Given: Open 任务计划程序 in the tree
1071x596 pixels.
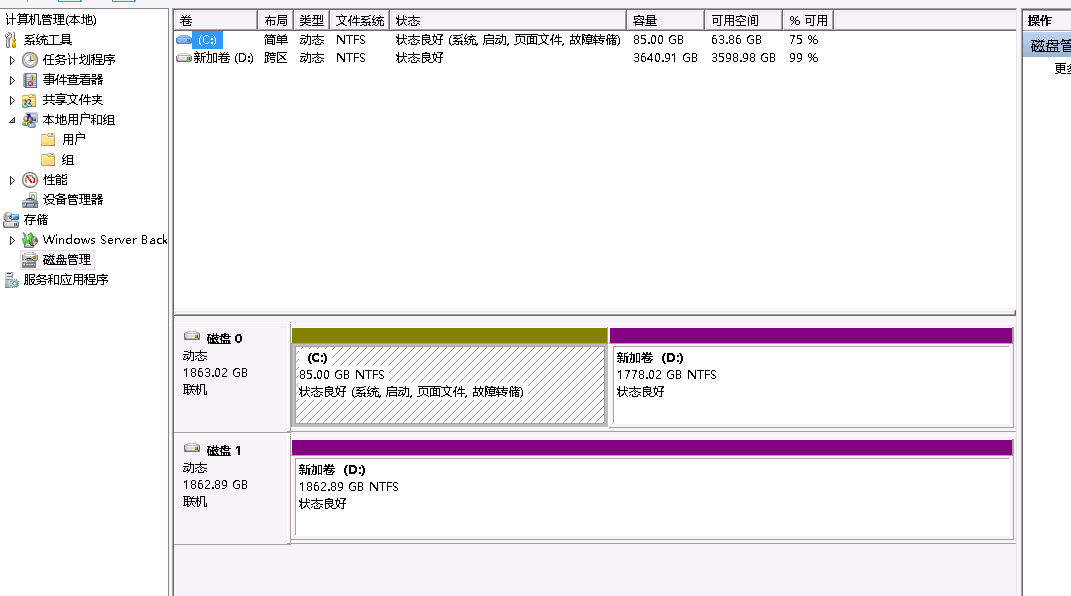Looking at the screenshot, I should [79, 59].
